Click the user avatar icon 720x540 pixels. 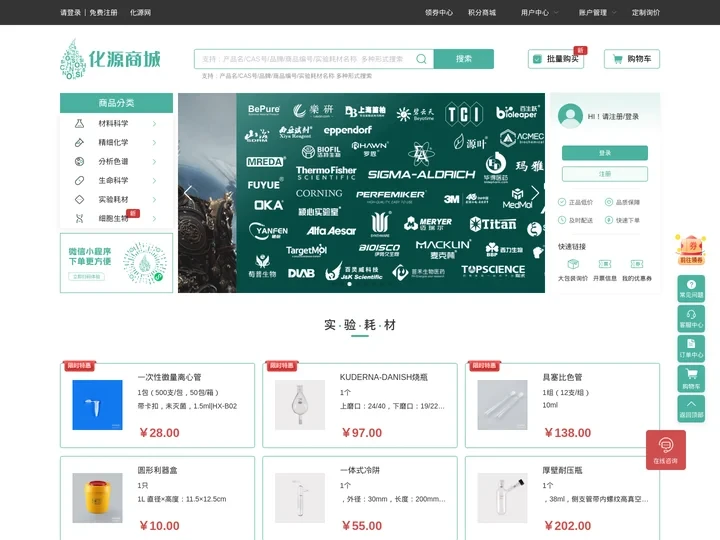click(570, 116)
